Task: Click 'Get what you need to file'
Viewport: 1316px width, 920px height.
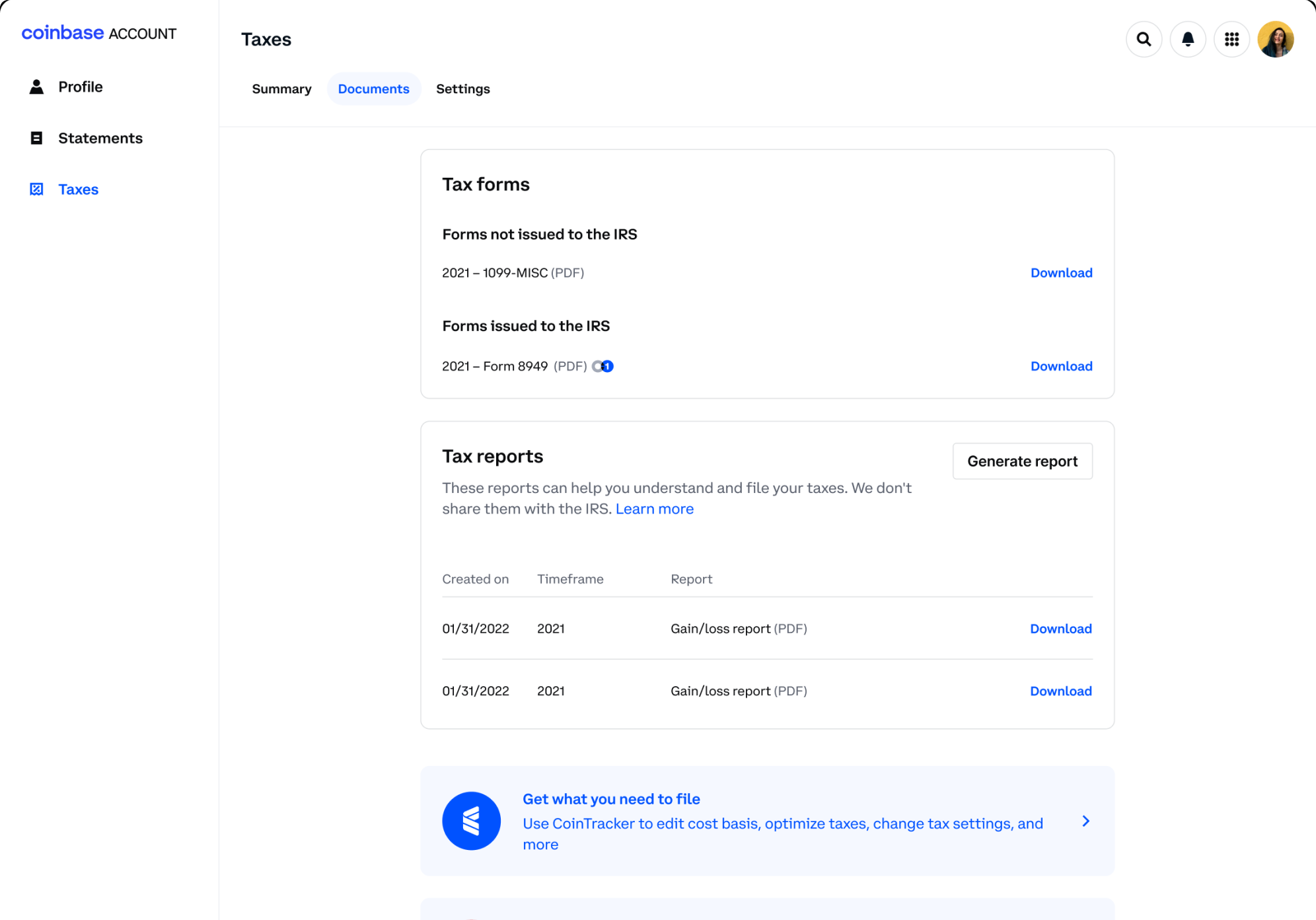Action: [x=611, y=799]
